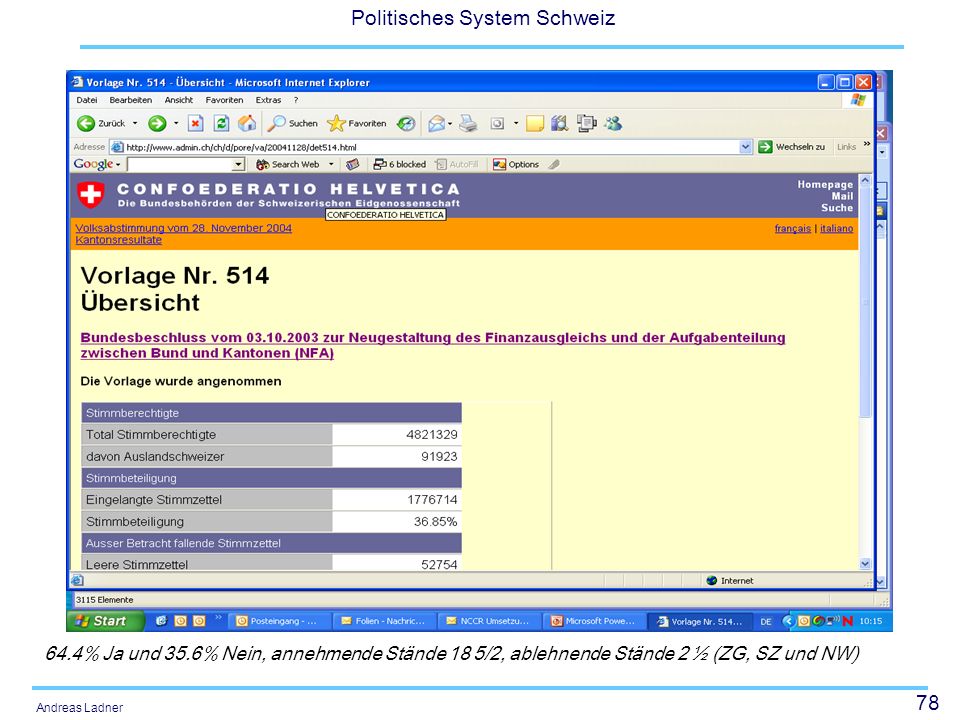Print the page with printer icon

click(x=468, y=124)
